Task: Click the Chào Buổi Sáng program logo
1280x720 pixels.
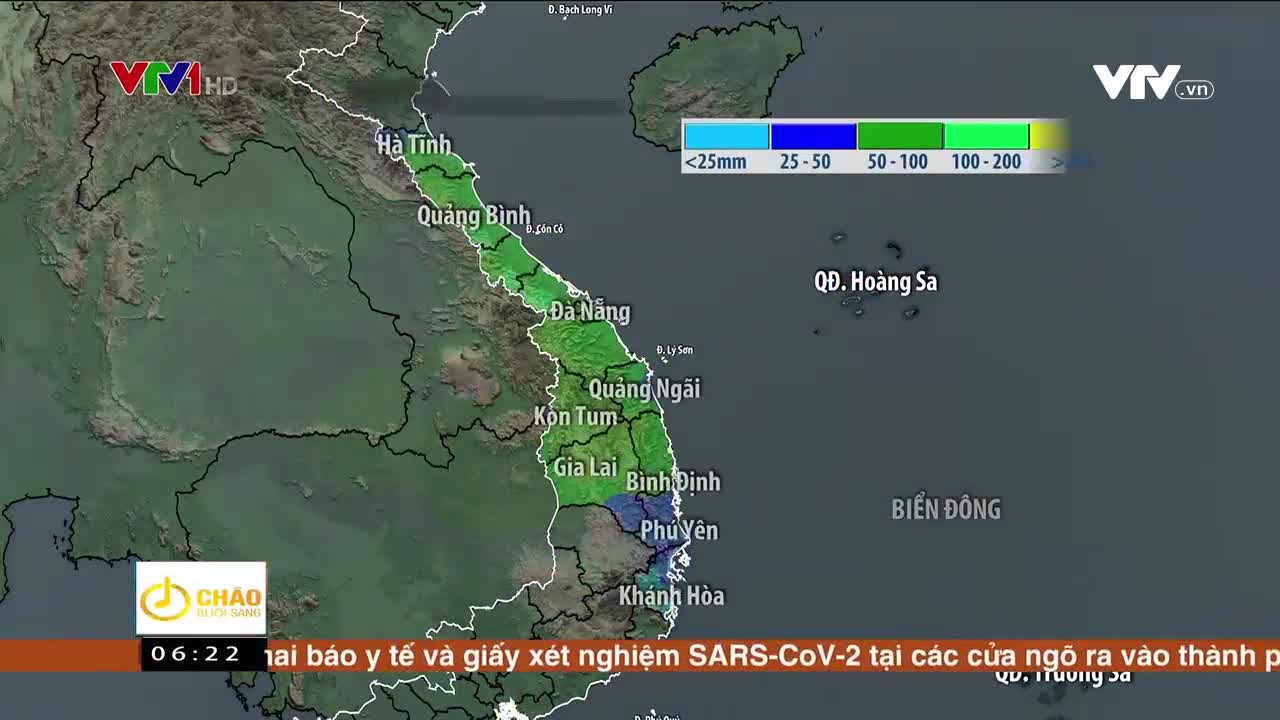Action: click(201, 598)
